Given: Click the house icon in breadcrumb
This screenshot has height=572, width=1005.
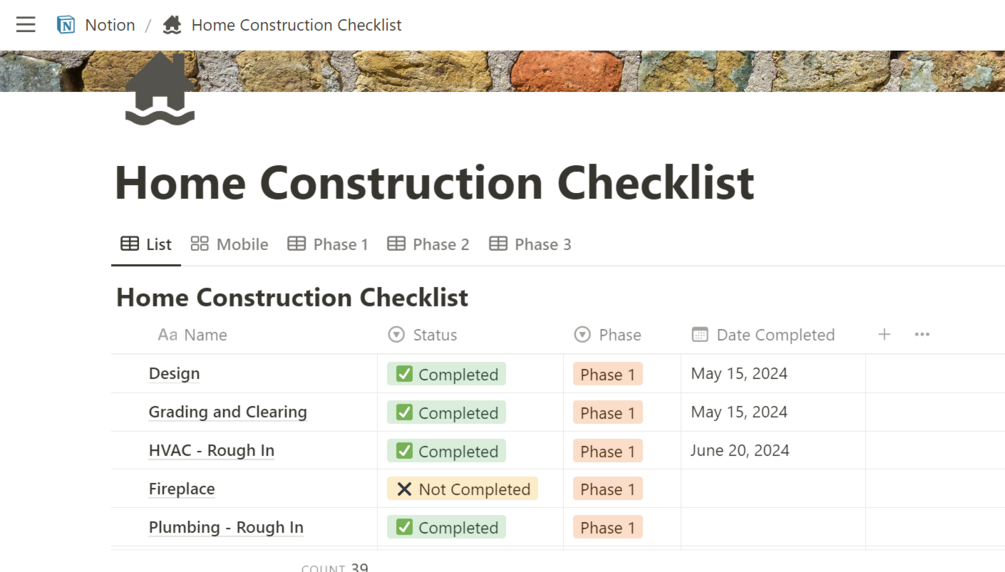Looking at the screenshot, I should point(172,25).
